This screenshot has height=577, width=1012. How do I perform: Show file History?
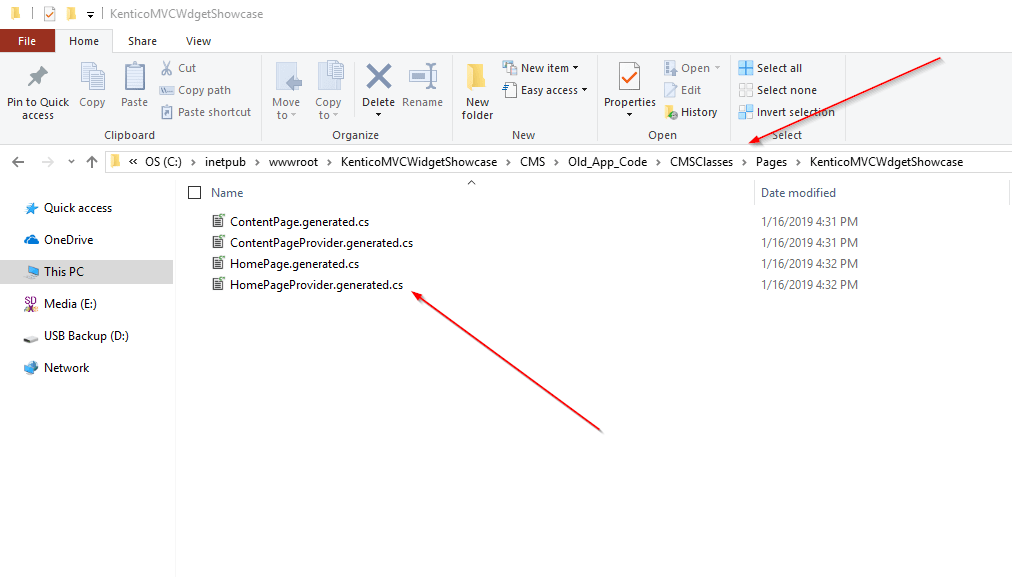pyautogui.click(x=691, y=112)
